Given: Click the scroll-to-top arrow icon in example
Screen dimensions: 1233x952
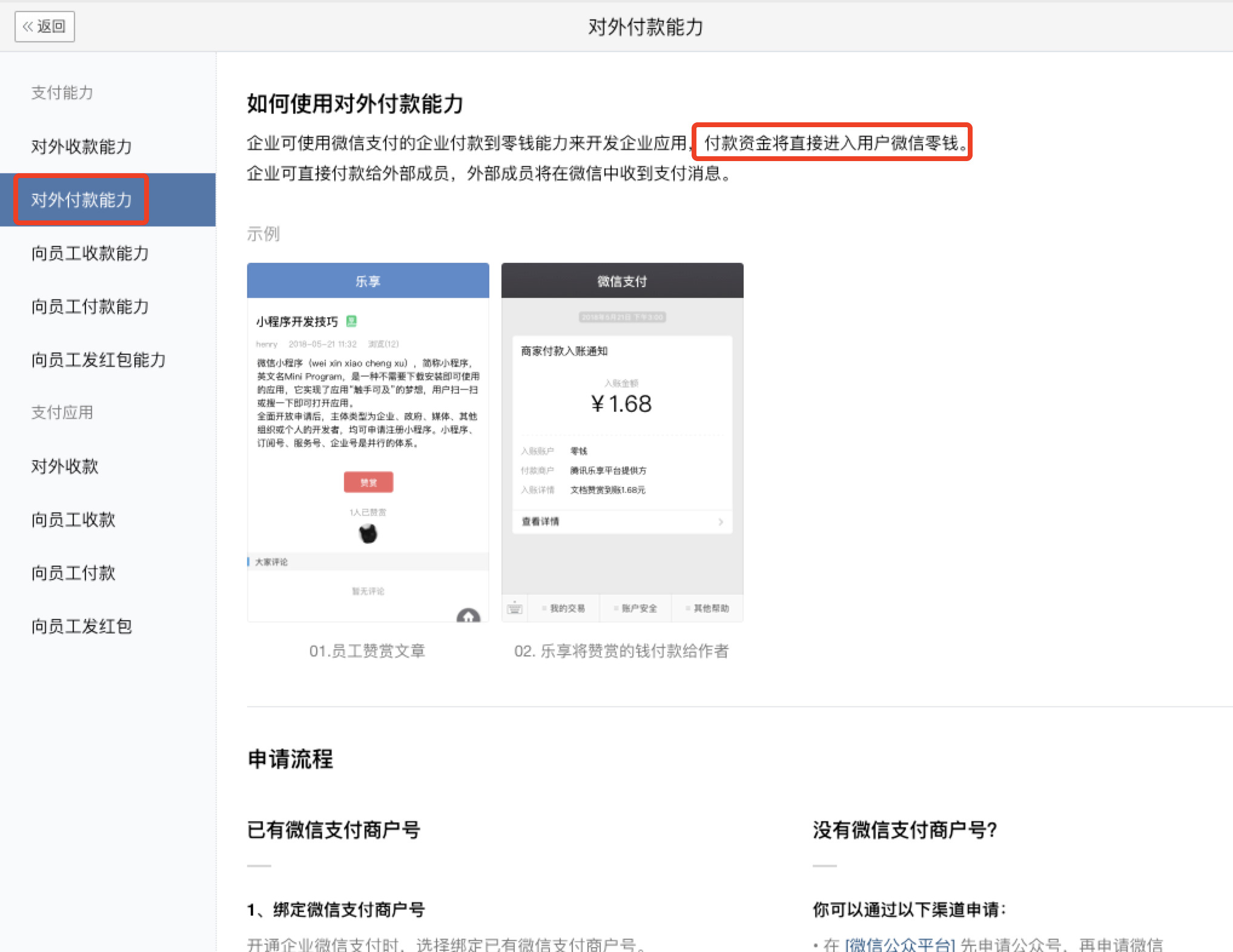Looking at the screenshot, I should point(468,615).
